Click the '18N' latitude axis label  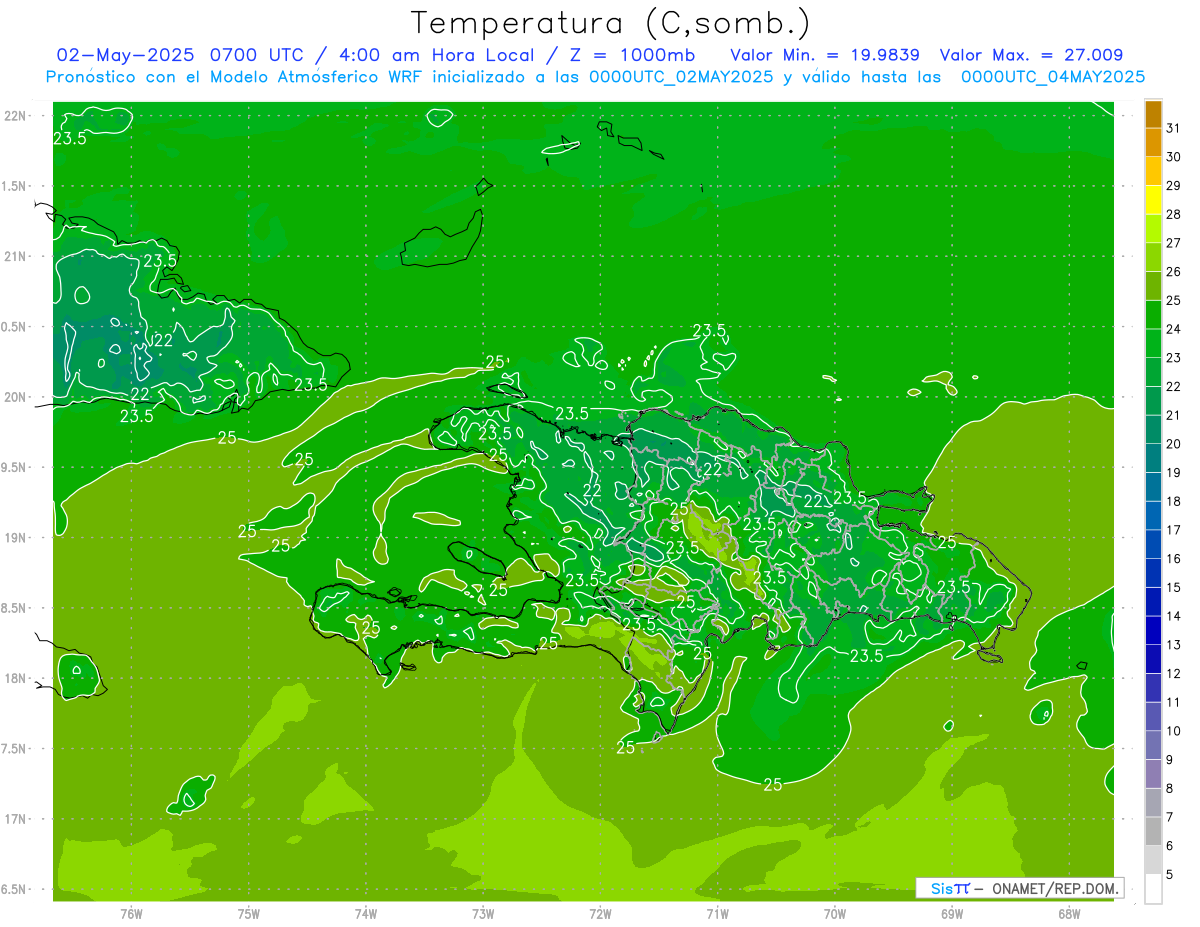pos(16,679)
